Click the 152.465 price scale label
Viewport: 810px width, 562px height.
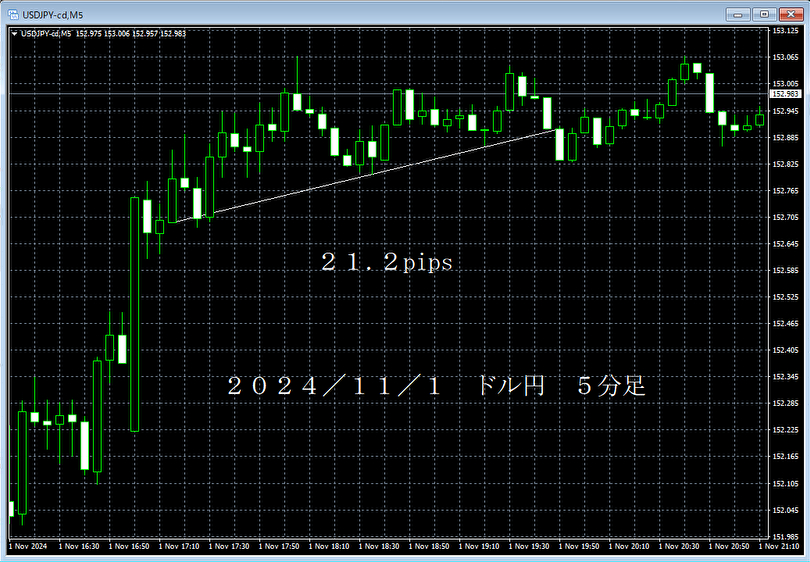785,324
